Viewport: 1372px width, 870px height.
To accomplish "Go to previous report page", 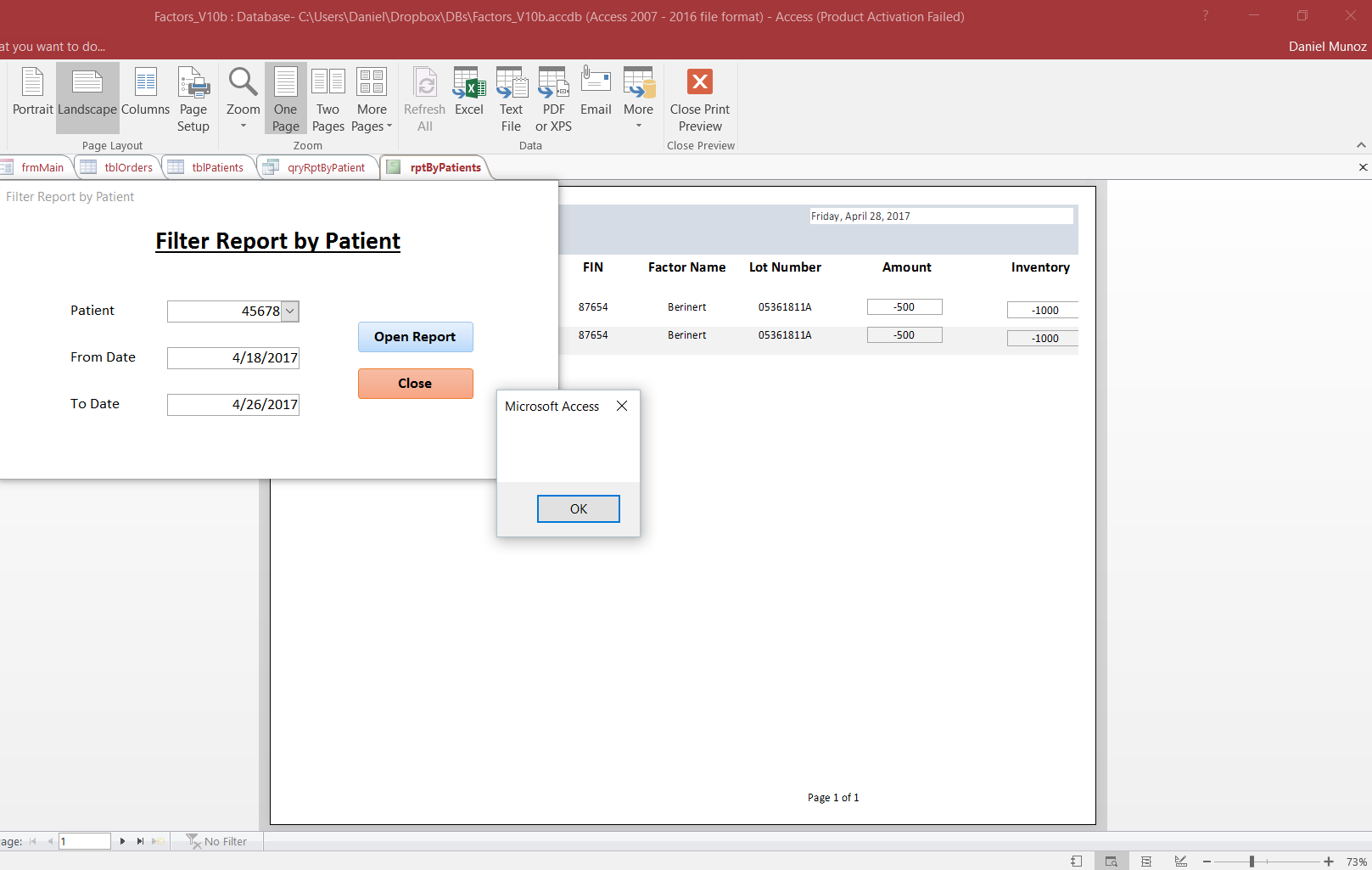I will [50, 841].
